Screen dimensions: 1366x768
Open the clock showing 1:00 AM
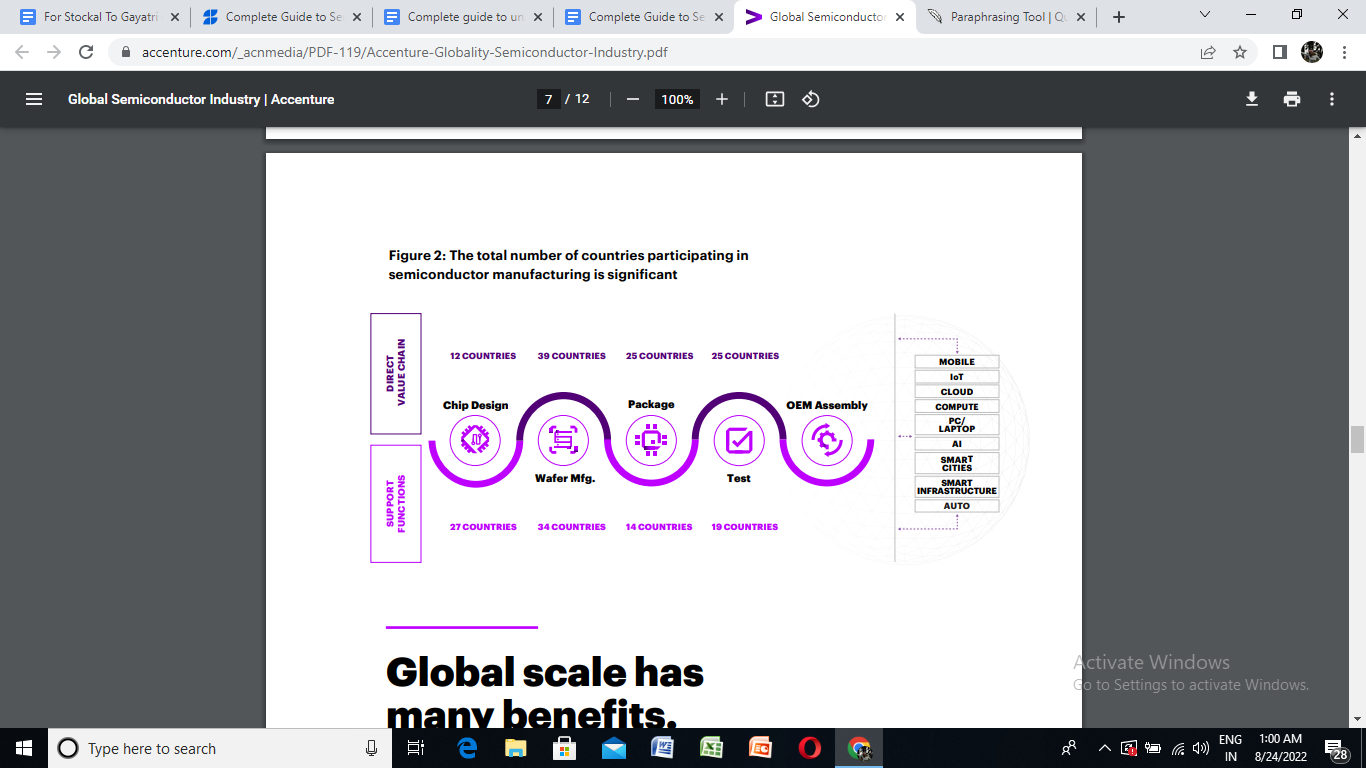1280,748
